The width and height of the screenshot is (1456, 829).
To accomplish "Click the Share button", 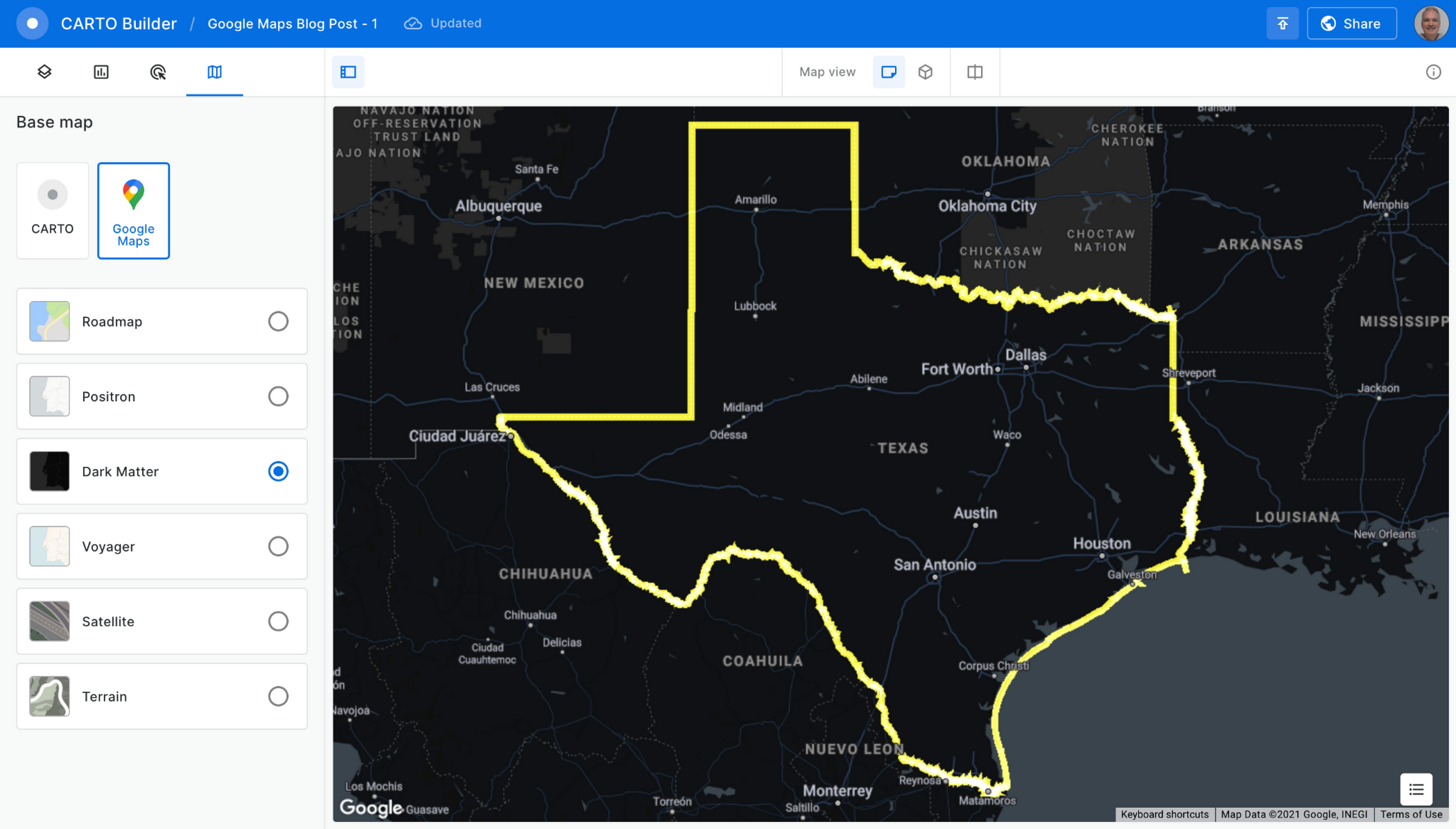I will click(x=1351, y=24).
